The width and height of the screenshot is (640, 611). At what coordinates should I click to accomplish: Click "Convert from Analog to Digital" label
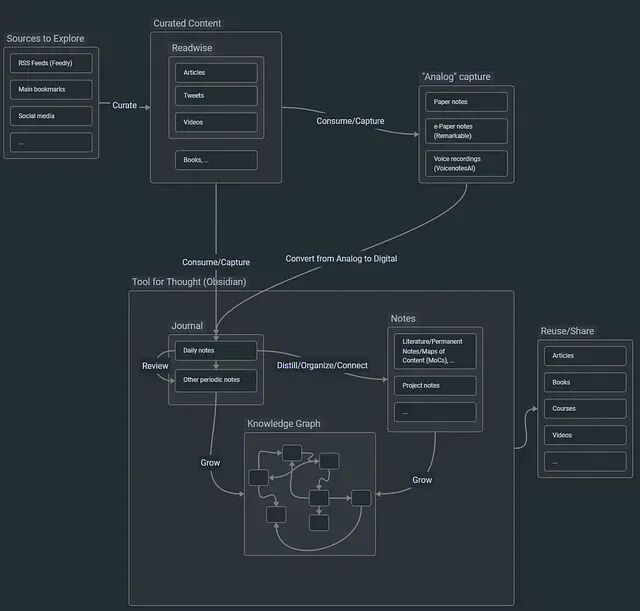click(x=341, y=259)
